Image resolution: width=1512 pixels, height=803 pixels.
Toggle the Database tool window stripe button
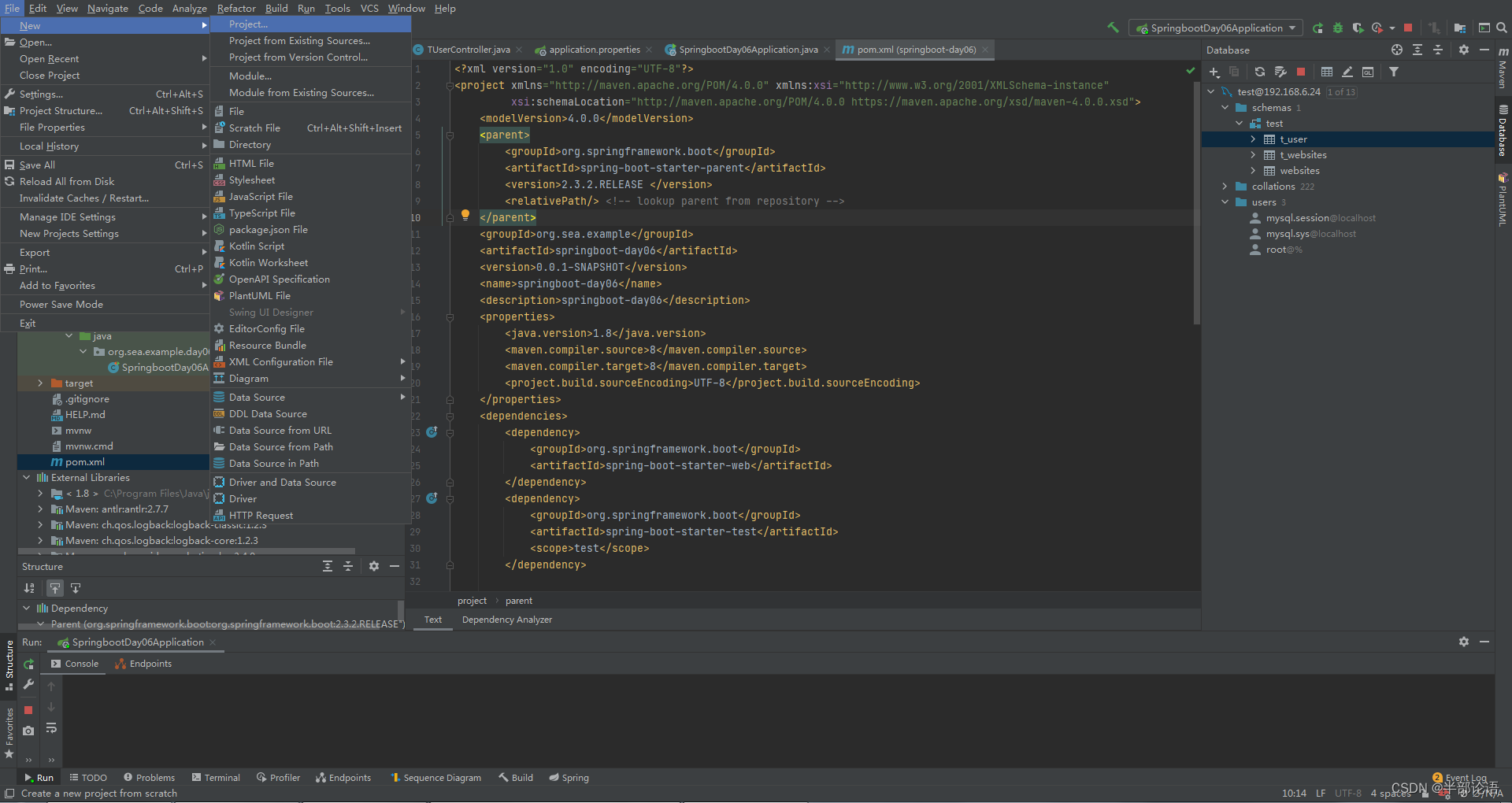click(1503, 130)
